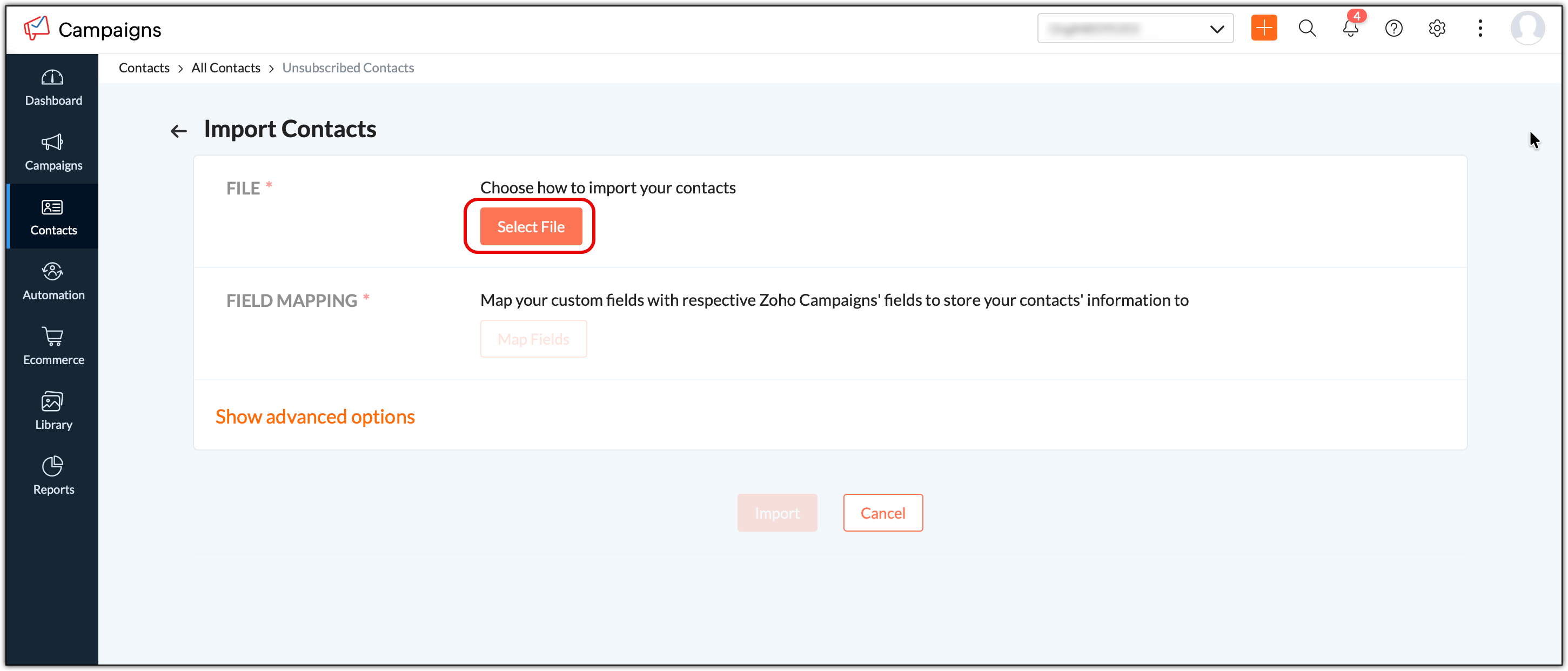Open Ecommerce section in the sidebar
This screenshot has height=671, width=1568.
click(53, 346)
